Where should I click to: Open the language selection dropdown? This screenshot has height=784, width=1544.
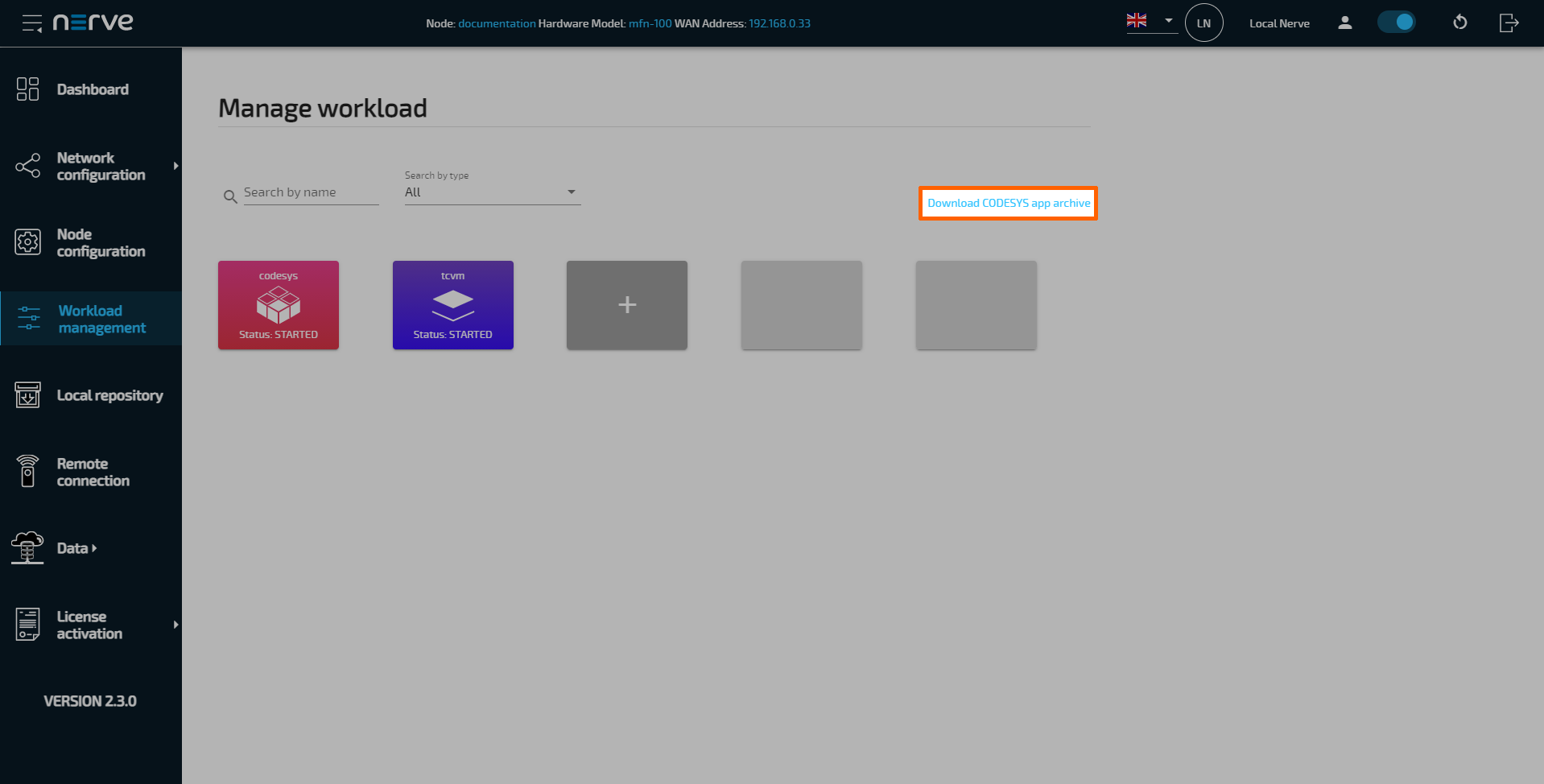point(1150,20)
